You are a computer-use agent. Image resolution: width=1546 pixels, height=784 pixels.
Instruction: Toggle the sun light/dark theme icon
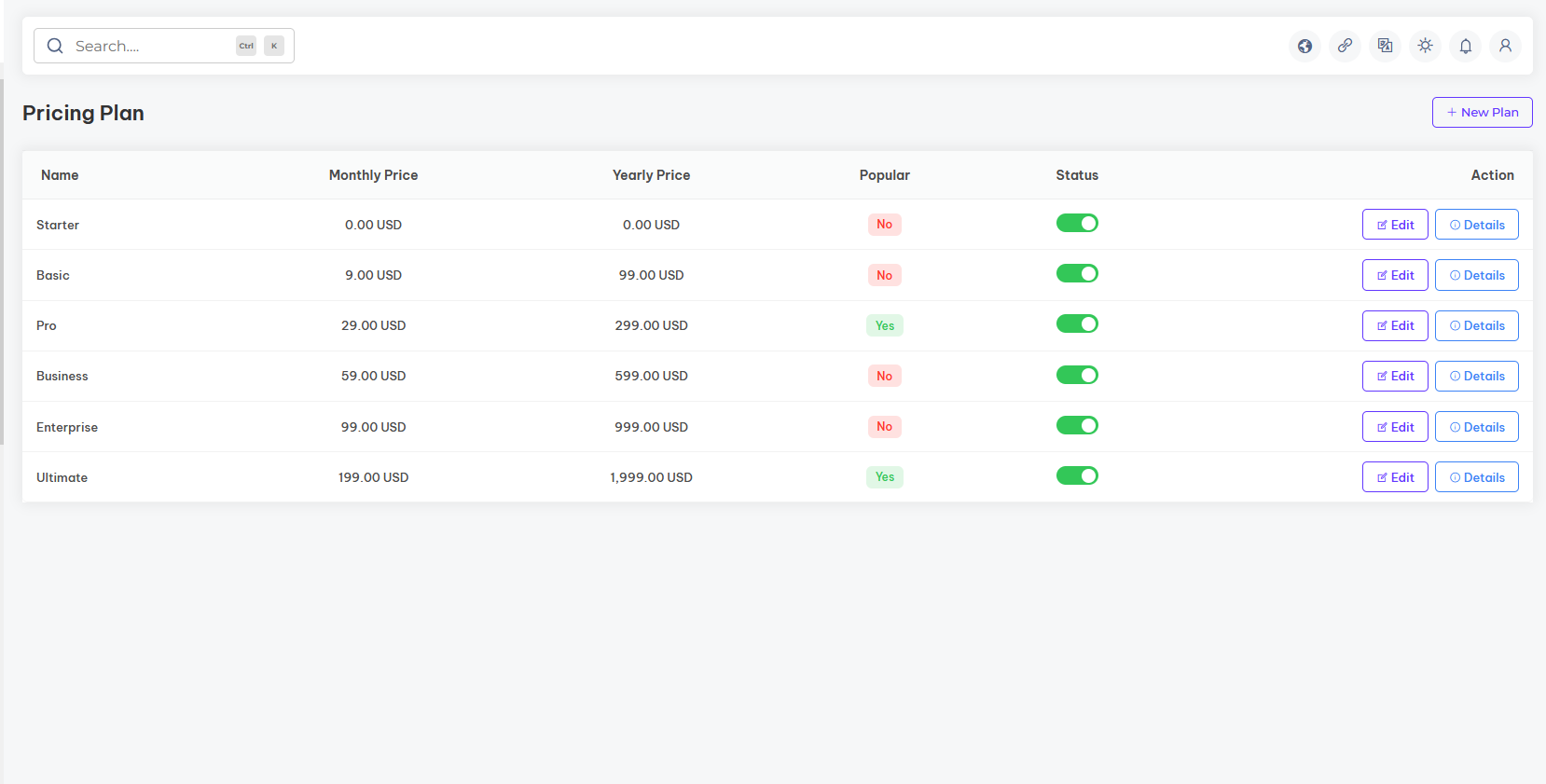[1425, 46]
